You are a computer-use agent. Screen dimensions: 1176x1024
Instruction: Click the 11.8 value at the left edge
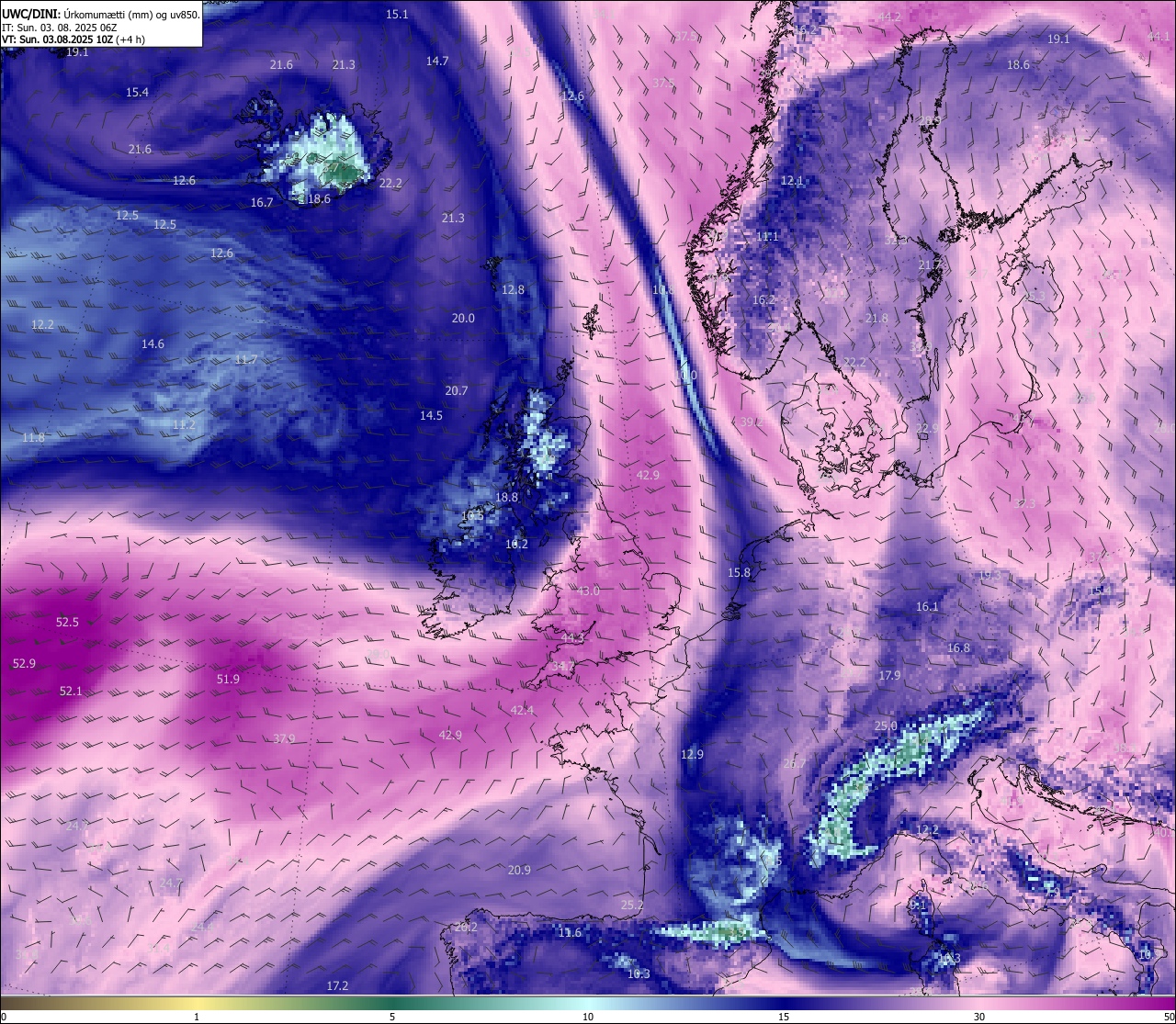coord(33,437)
